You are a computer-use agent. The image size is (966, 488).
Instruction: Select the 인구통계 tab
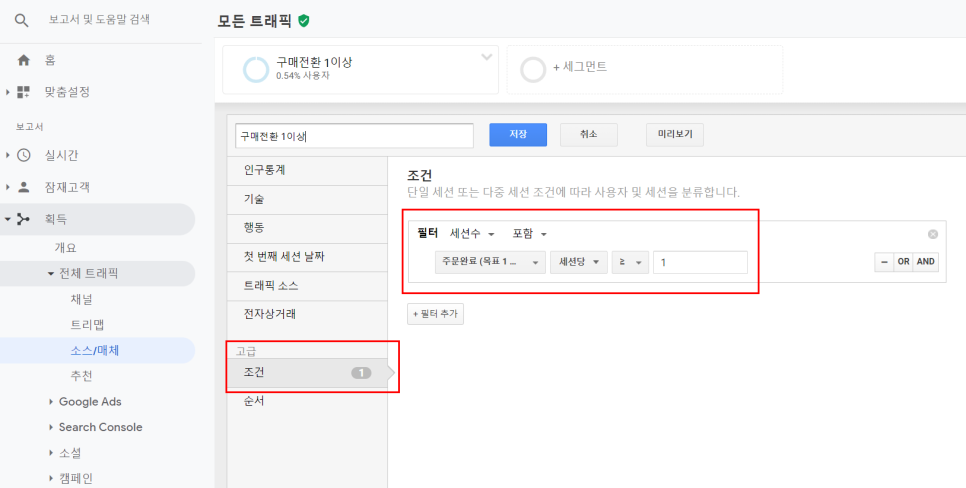[307, 171]
